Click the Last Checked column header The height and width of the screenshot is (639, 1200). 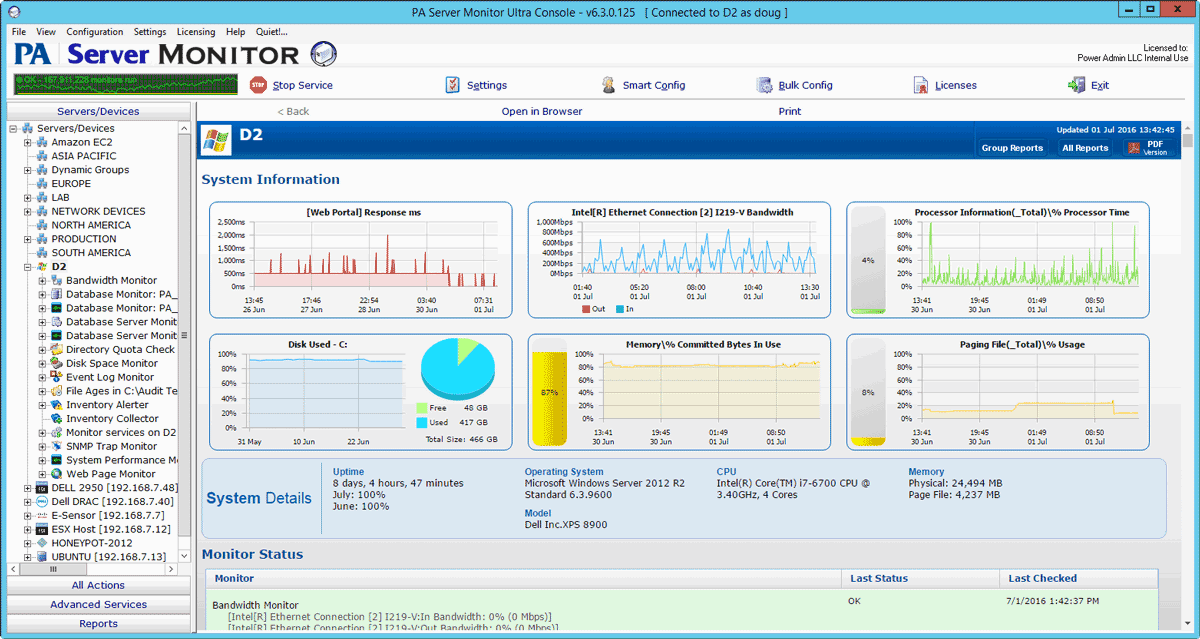click(x=1078, y=578)
